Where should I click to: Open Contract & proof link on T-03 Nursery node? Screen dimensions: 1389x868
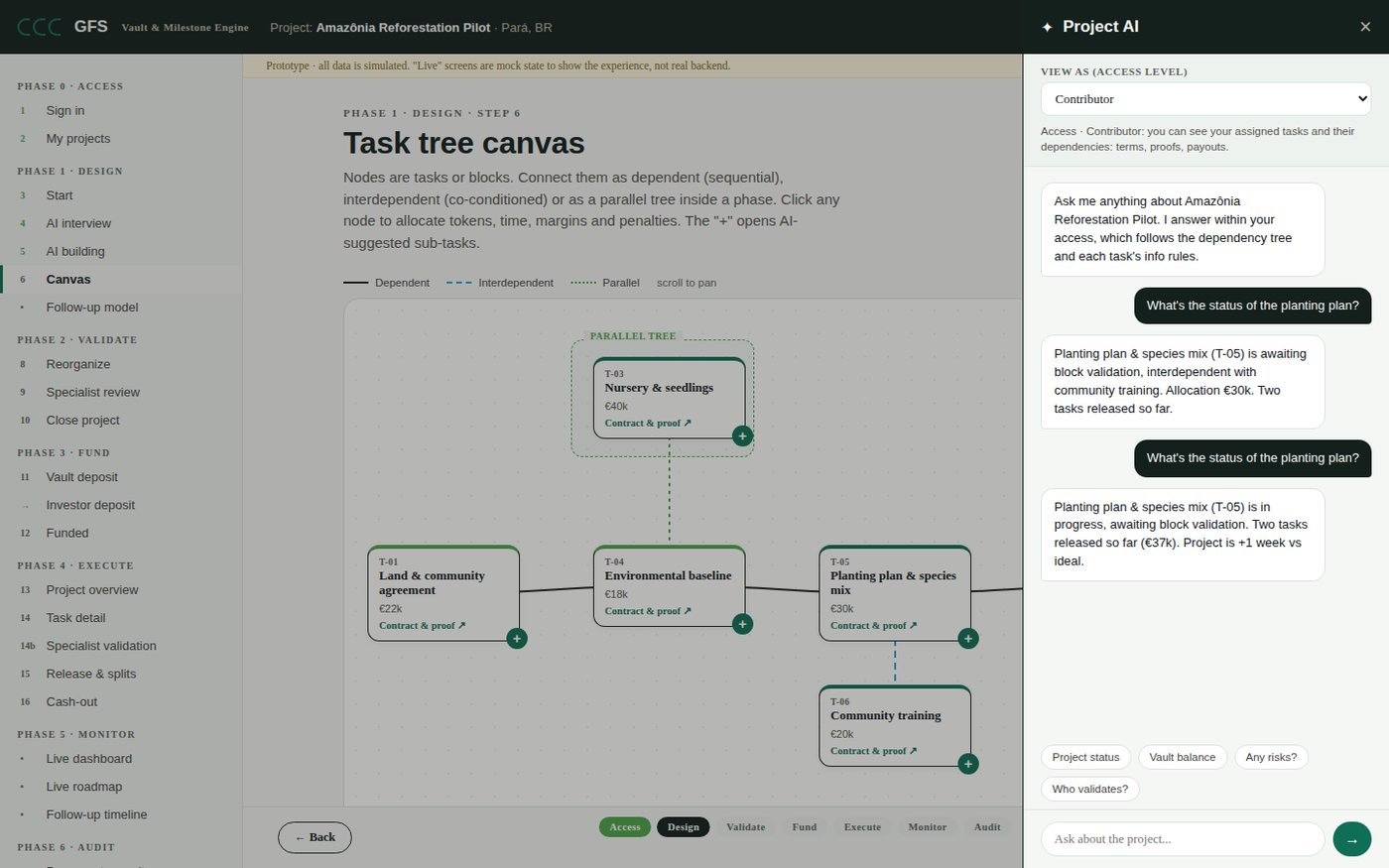click(x=648, y=423)
